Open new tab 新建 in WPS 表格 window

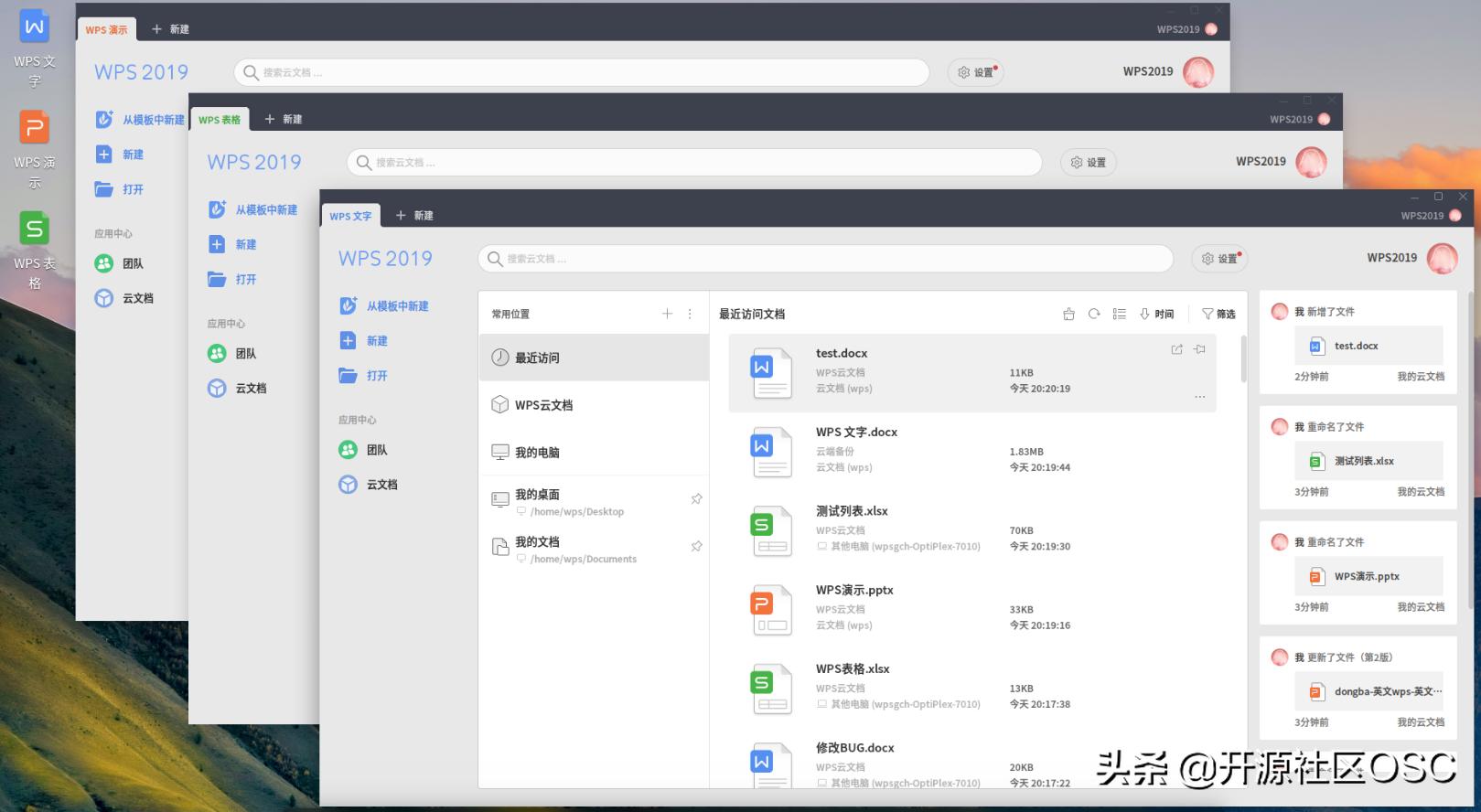(x=284, y=120)
